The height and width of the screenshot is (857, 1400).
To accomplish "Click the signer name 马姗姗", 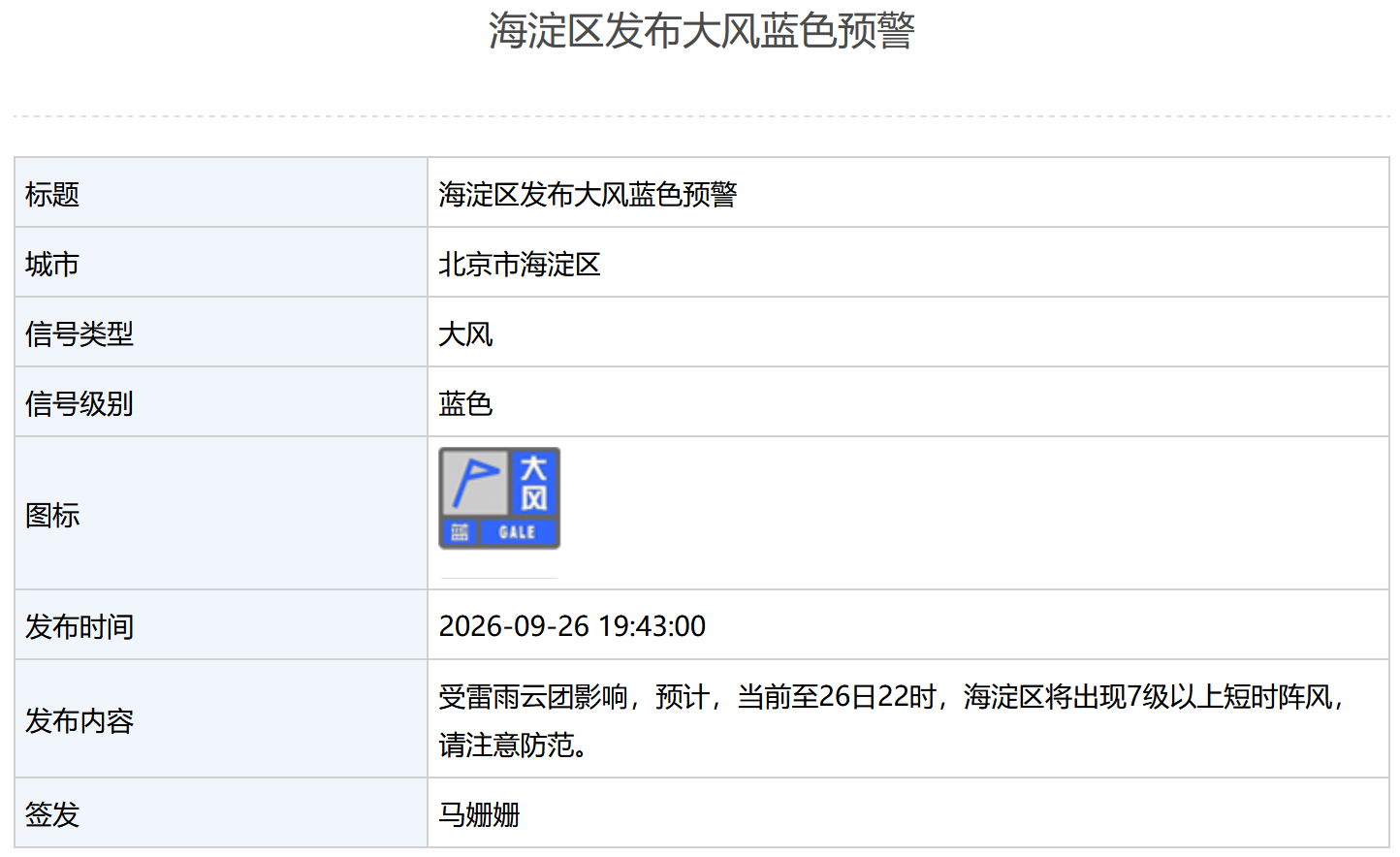I will [479, 814].
